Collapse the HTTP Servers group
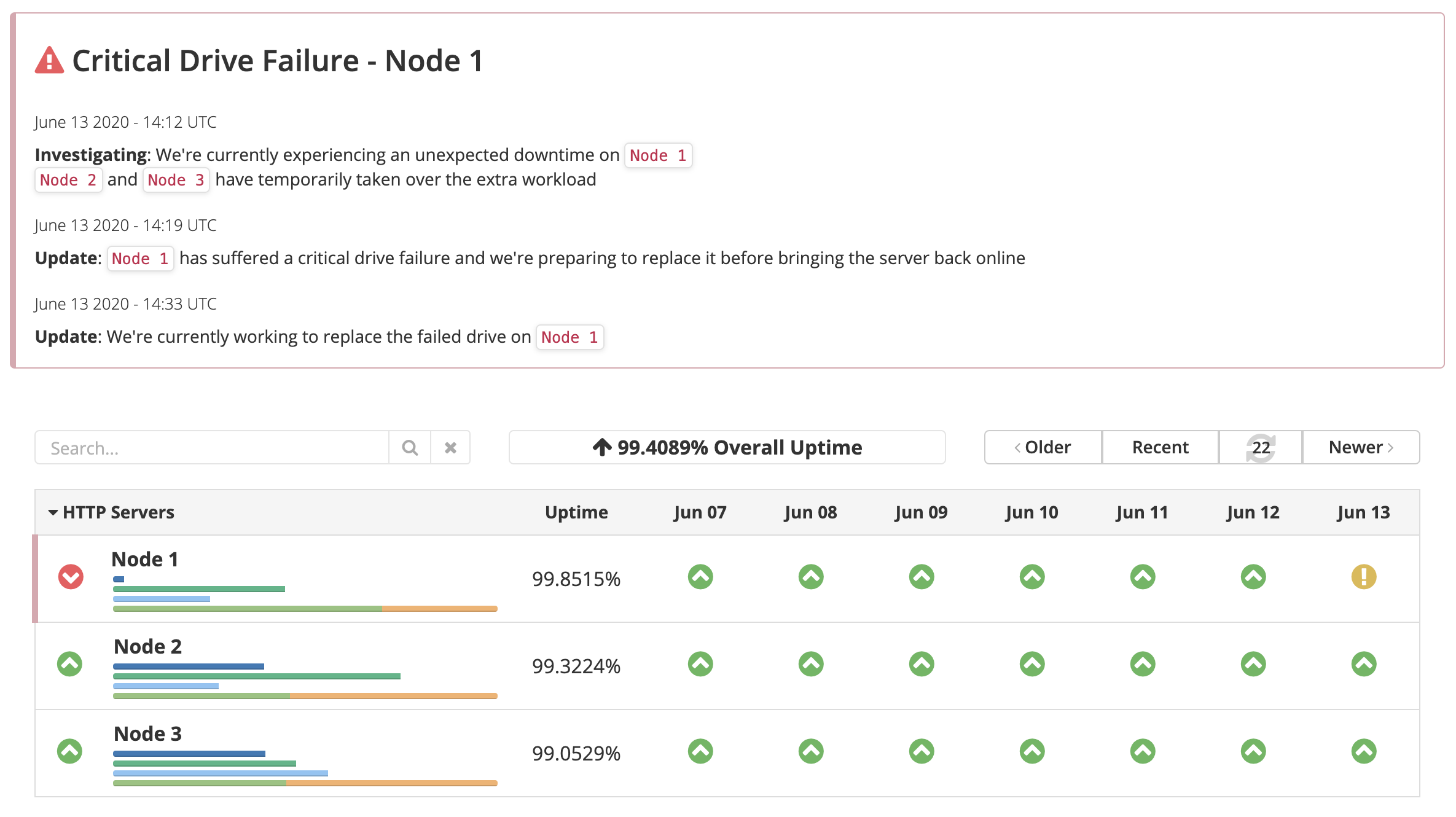The image size is (1456, 817). click(53, 512)
